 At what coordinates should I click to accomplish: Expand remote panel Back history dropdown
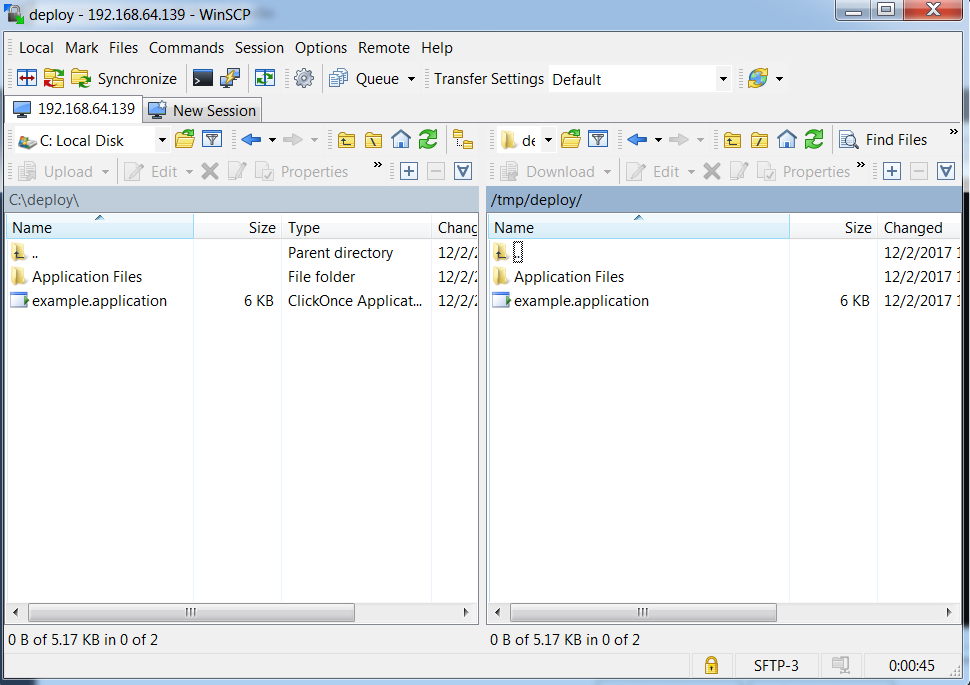(658, 140)
